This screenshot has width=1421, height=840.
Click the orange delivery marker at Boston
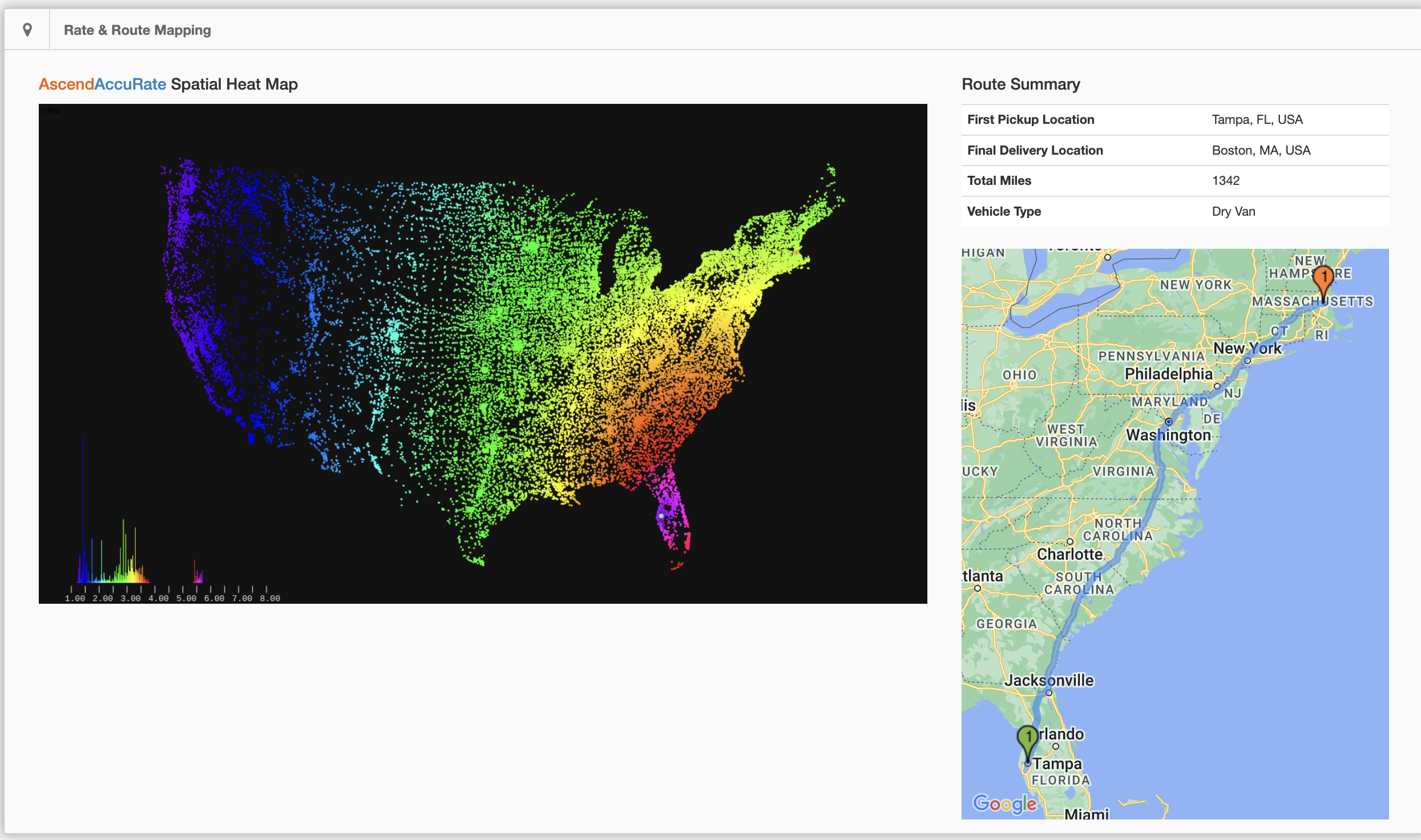pos(1323,284)
